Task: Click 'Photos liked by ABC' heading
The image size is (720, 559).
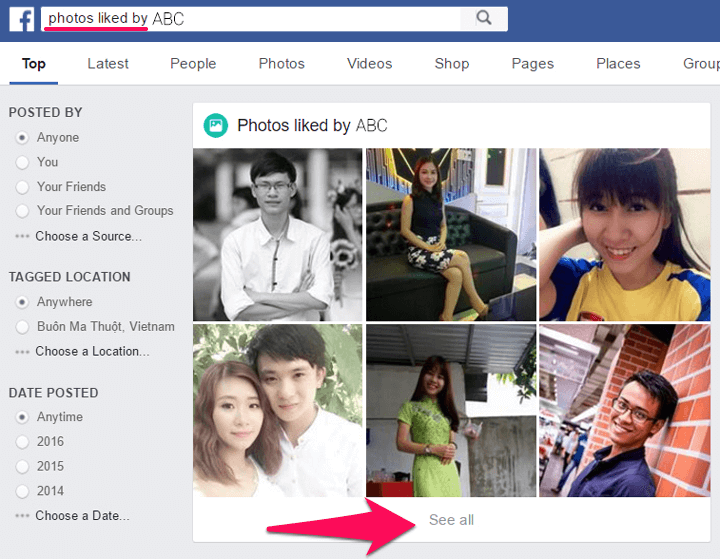Action: (311, 125)
